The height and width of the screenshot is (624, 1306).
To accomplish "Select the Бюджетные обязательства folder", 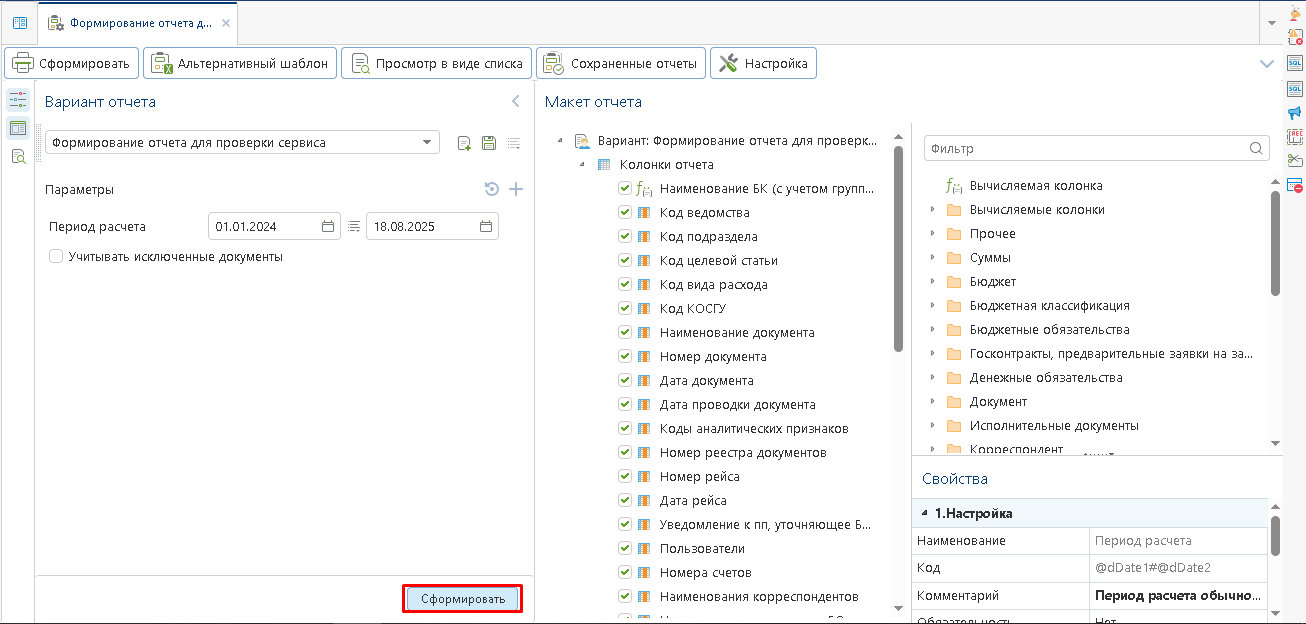I will pos(1049,330).
